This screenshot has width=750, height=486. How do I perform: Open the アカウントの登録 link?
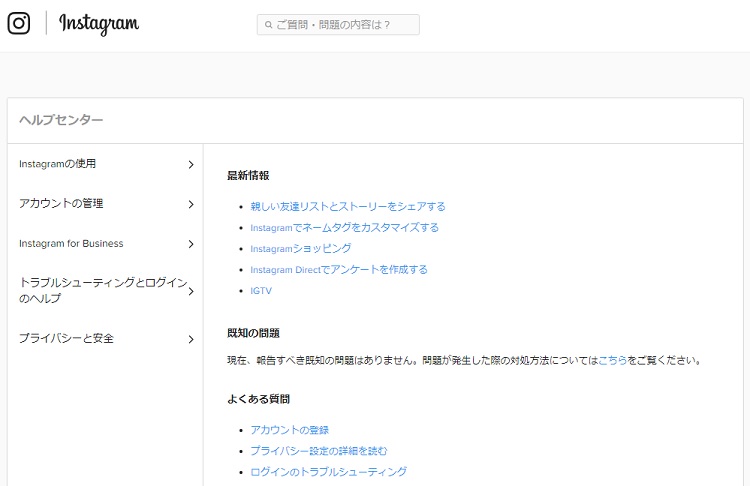pos(289,430)
